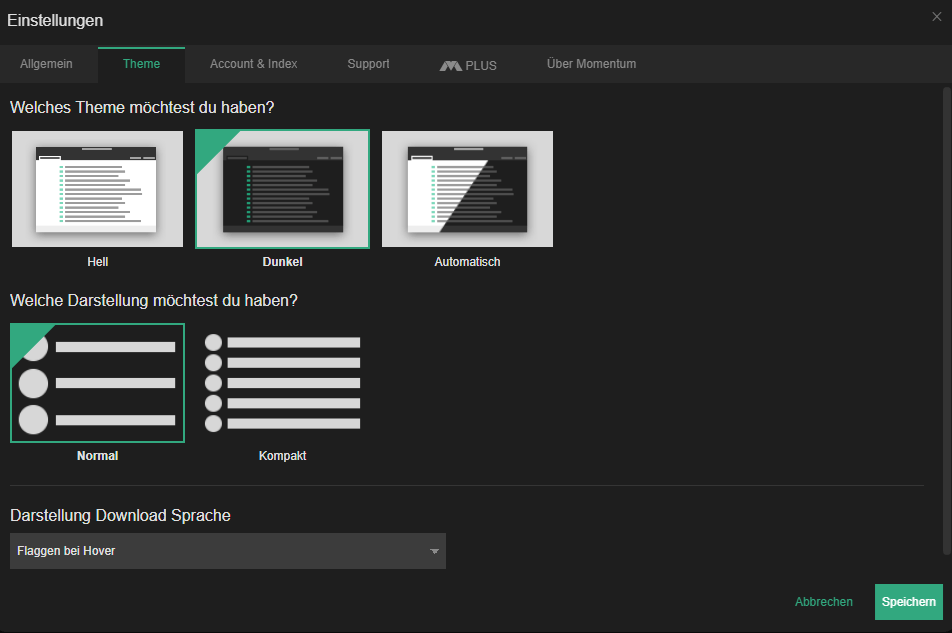
Task: Open the Support tab
Action: point(368,64)
